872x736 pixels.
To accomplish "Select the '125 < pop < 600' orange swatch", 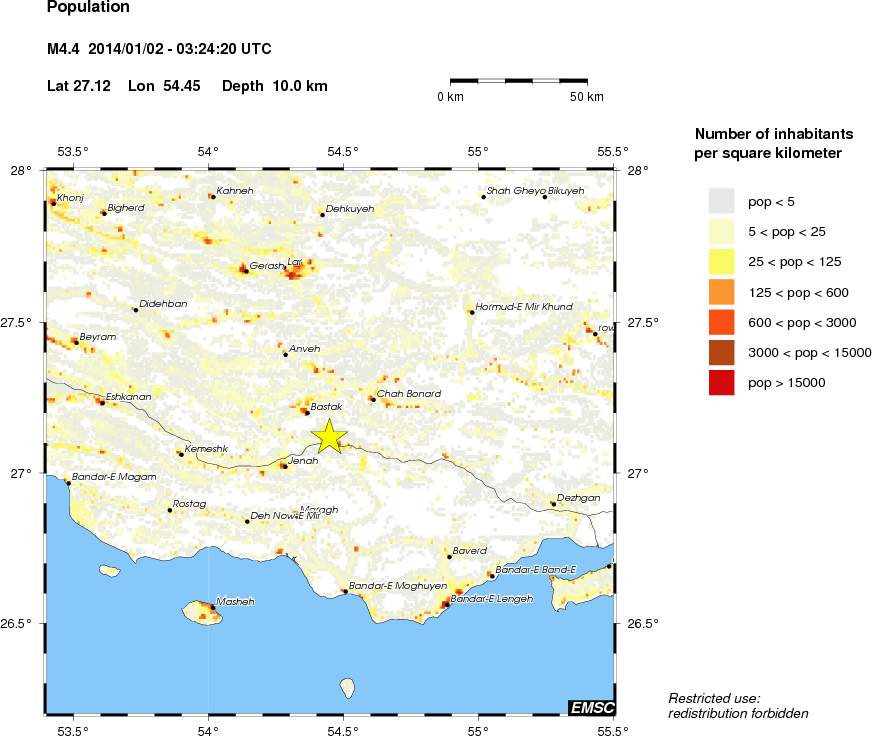I will (721, 291).
